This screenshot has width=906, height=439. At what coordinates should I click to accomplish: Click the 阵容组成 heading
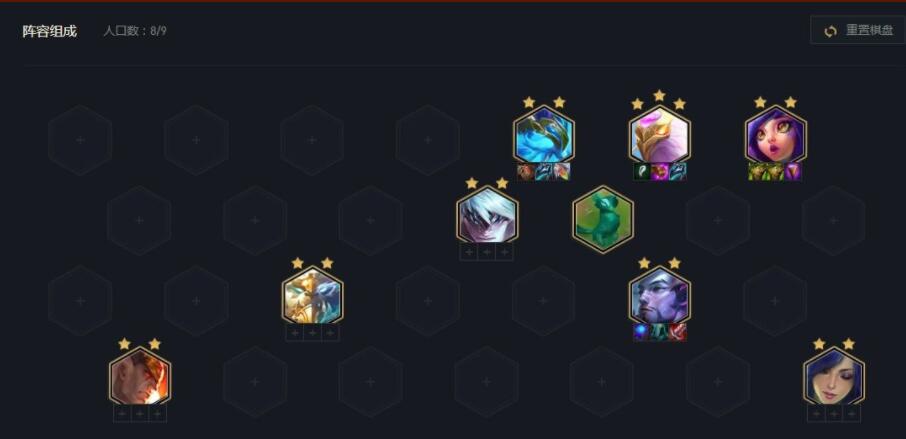pos(50,31)
